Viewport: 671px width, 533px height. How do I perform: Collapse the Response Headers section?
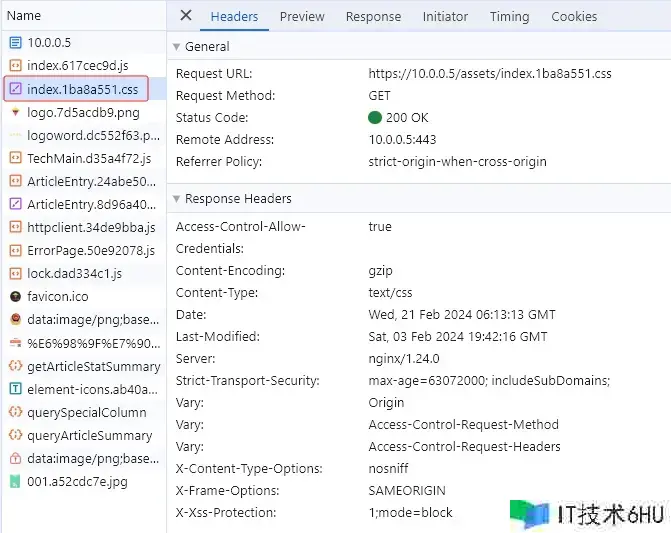coord(177,199)
